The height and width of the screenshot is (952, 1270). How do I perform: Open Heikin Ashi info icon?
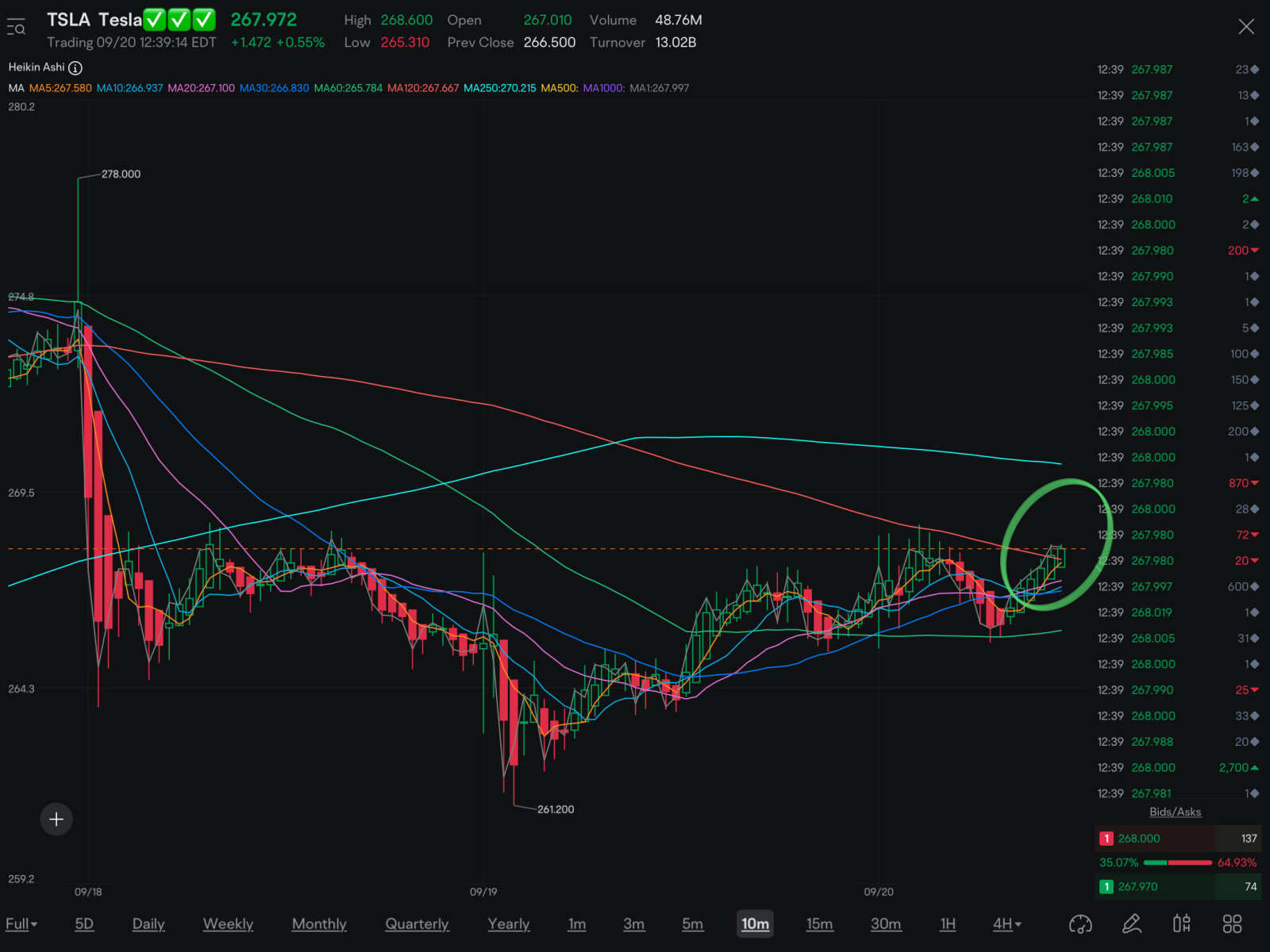(75, 68)
